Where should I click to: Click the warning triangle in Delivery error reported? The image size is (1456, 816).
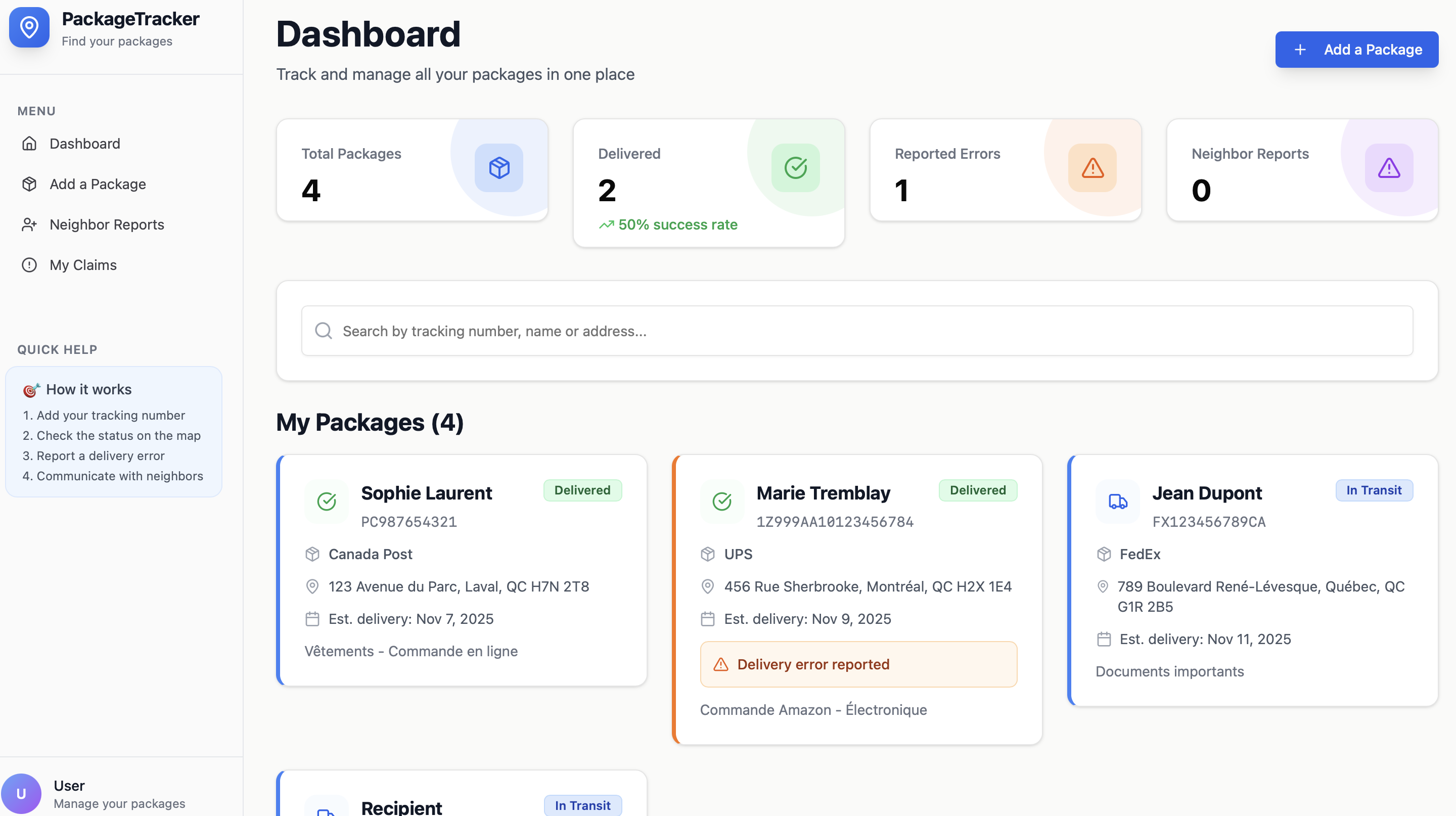pyautogui.click(x=720, y=664)
